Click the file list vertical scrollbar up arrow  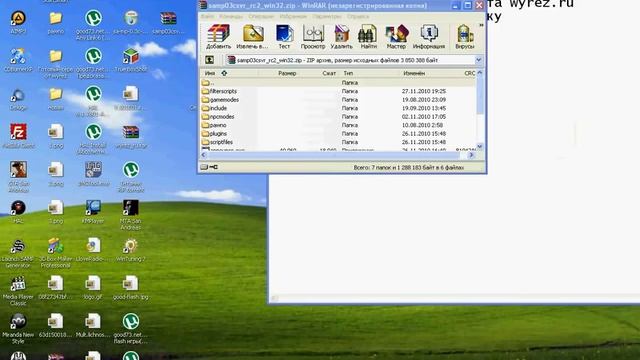(480, 73)
